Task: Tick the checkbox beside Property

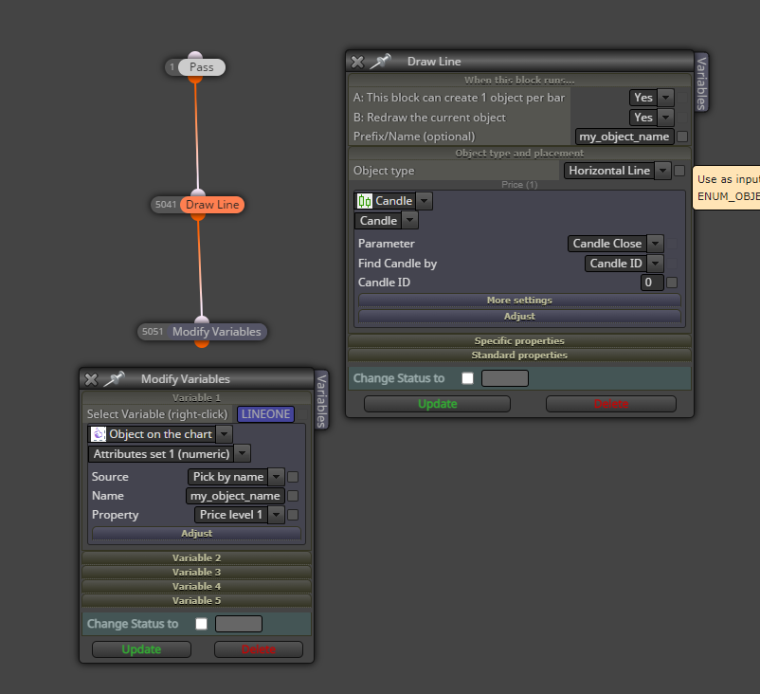Action: [293, 515]
